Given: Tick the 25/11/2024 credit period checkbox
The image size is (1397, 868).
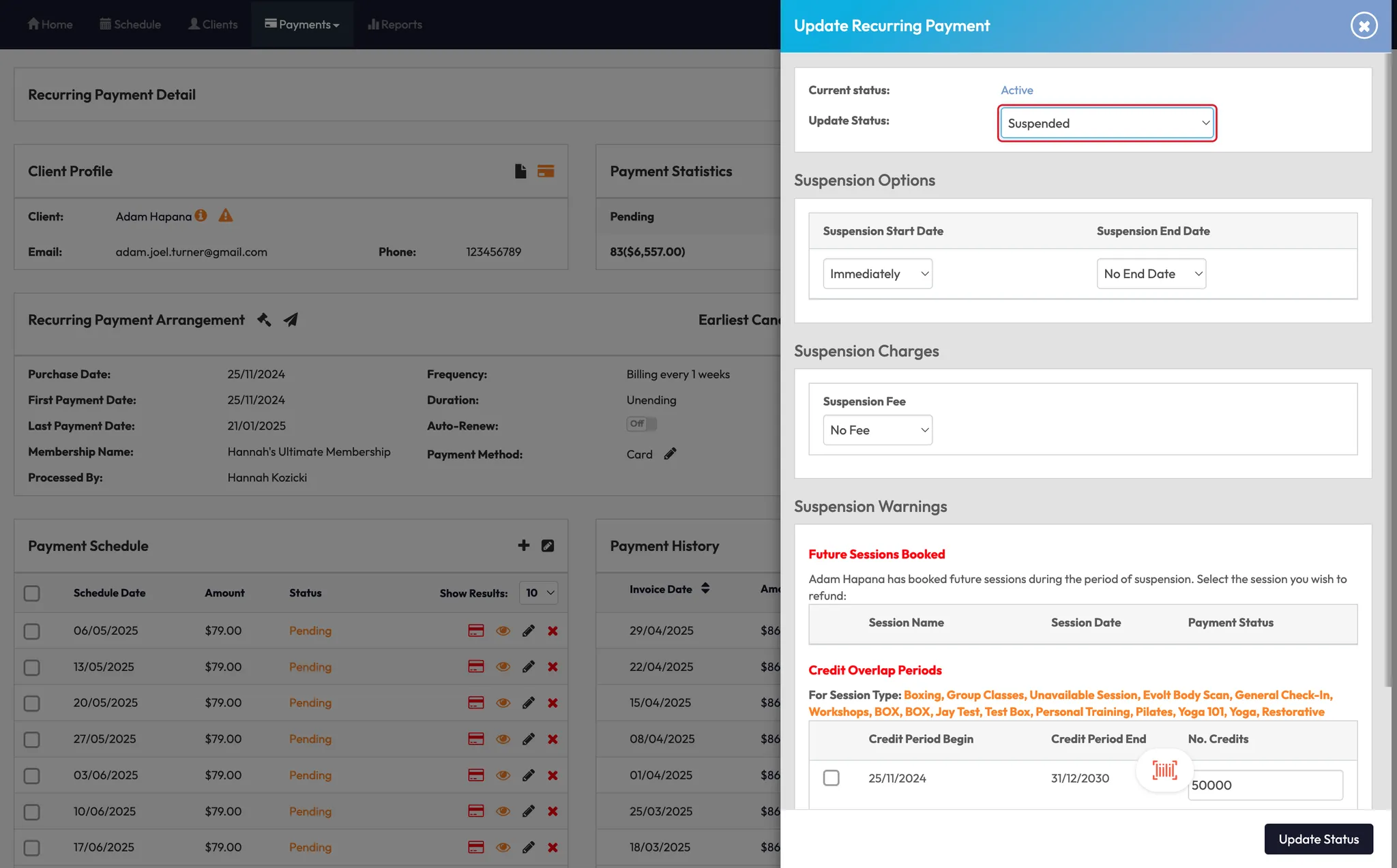Looking at the screenshot, I should pos(831,778).
